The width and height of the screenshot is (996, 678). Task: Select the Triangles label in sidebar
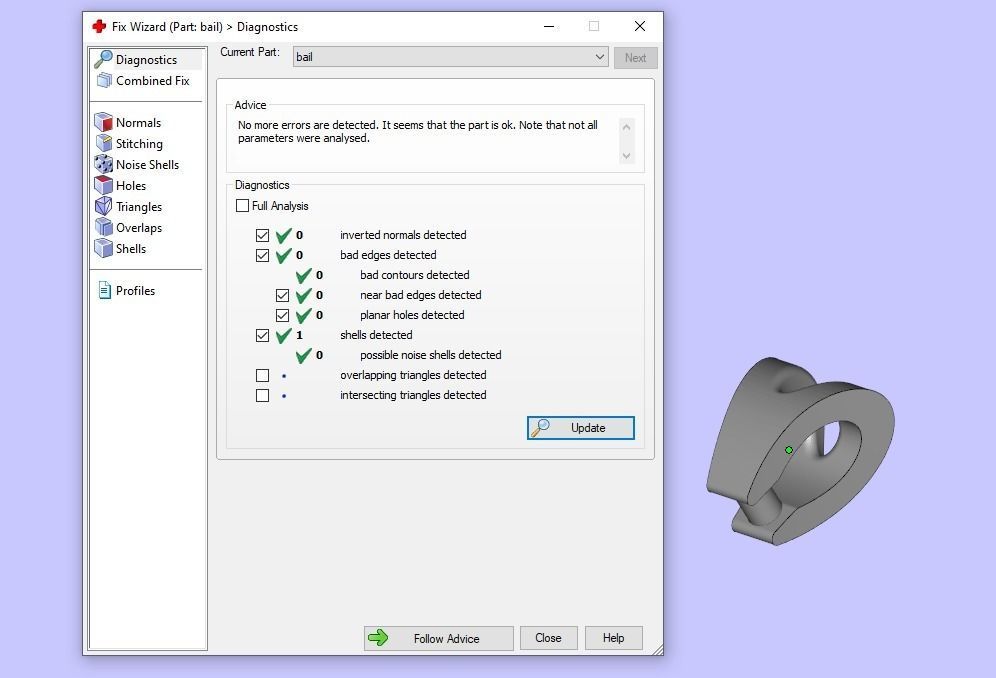(138, 207)
